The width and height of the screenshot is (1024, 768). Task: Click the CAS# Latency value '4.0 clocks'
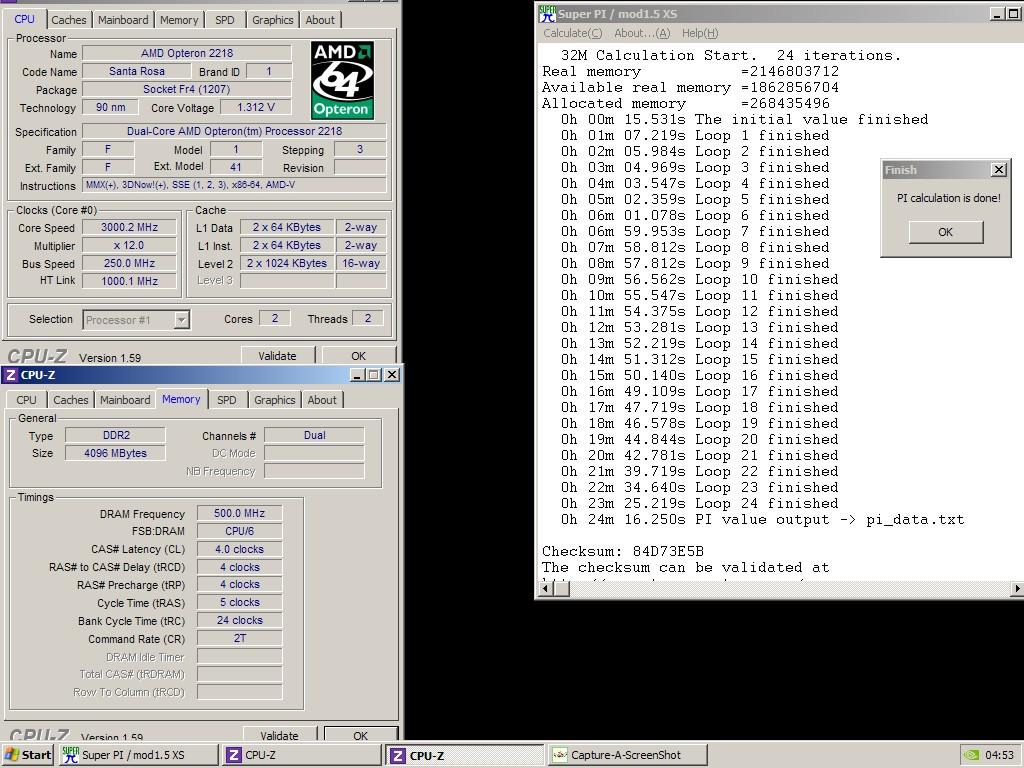[x=240, y=549]
